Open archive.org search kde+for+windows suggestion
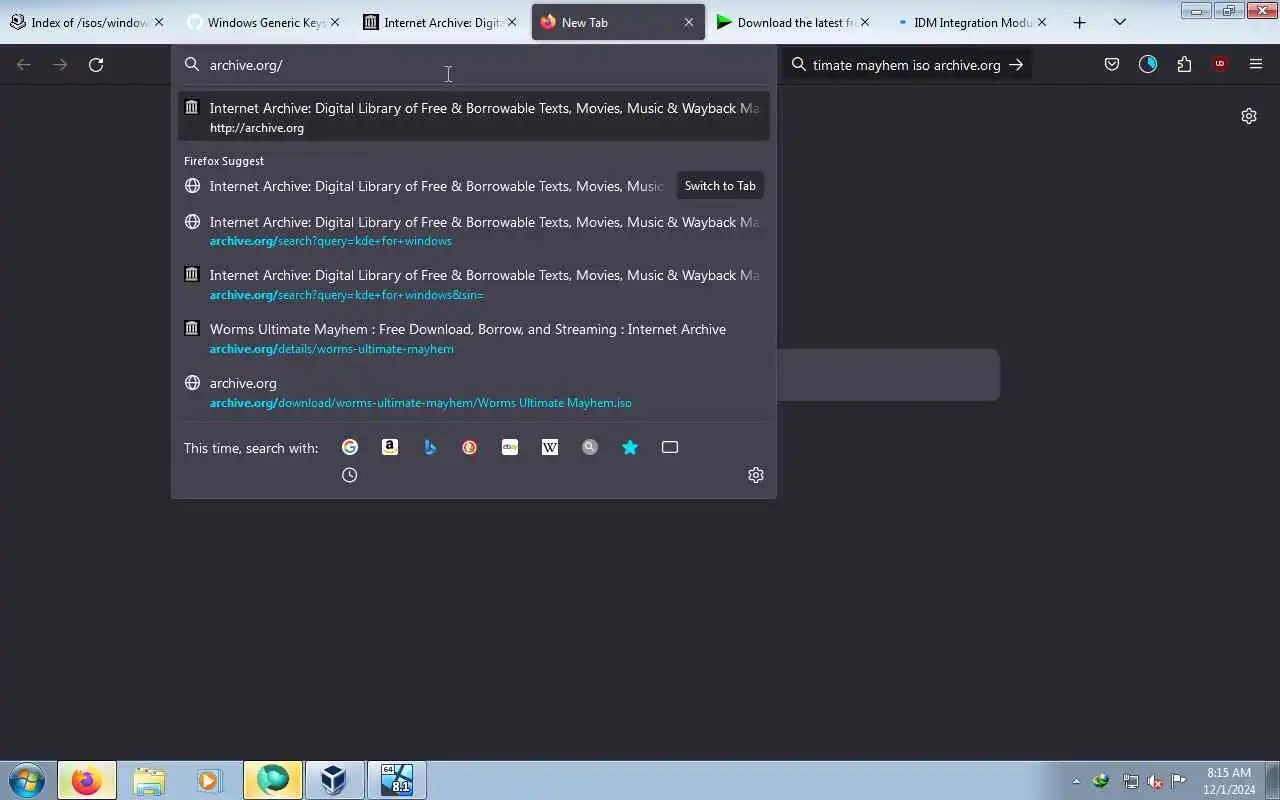1280x800 pixels. pos(474,231)
